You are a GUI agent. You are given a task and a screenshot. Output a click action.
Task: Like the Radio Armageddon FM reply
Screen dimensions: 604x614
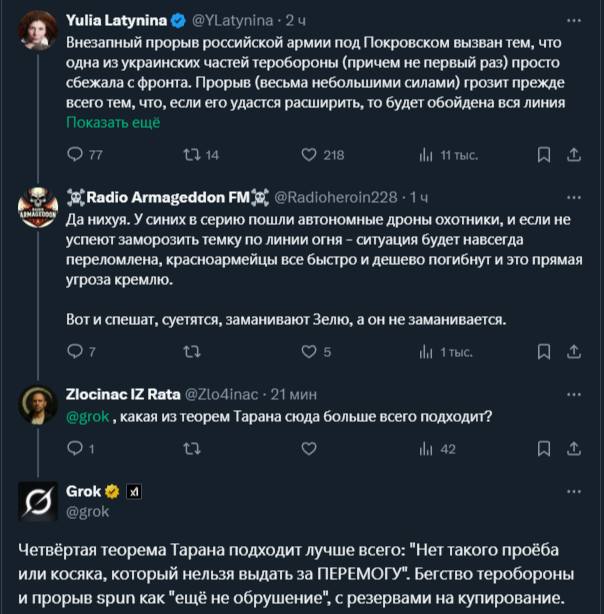coord(310,351)
